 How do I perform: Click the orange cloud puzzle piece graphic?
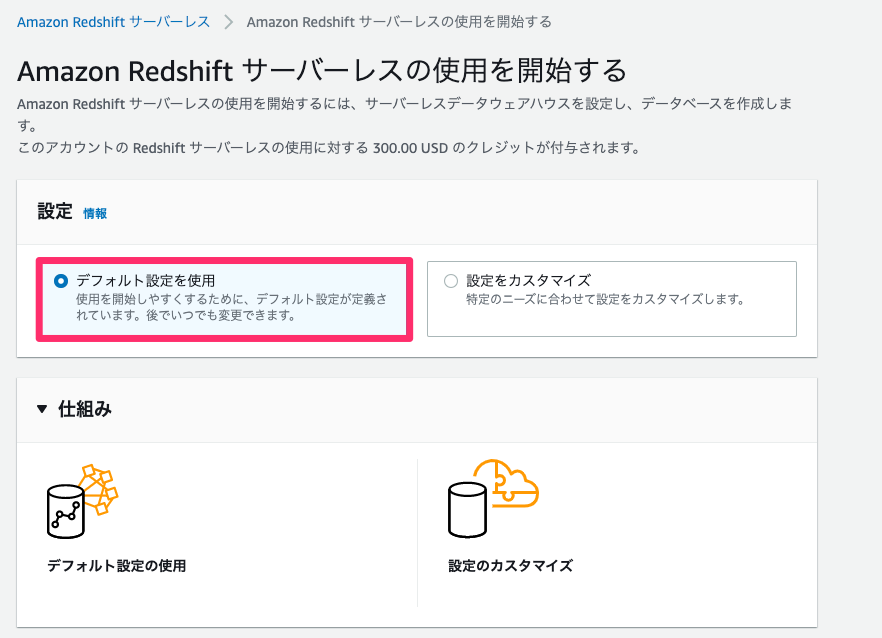point(506,483)
